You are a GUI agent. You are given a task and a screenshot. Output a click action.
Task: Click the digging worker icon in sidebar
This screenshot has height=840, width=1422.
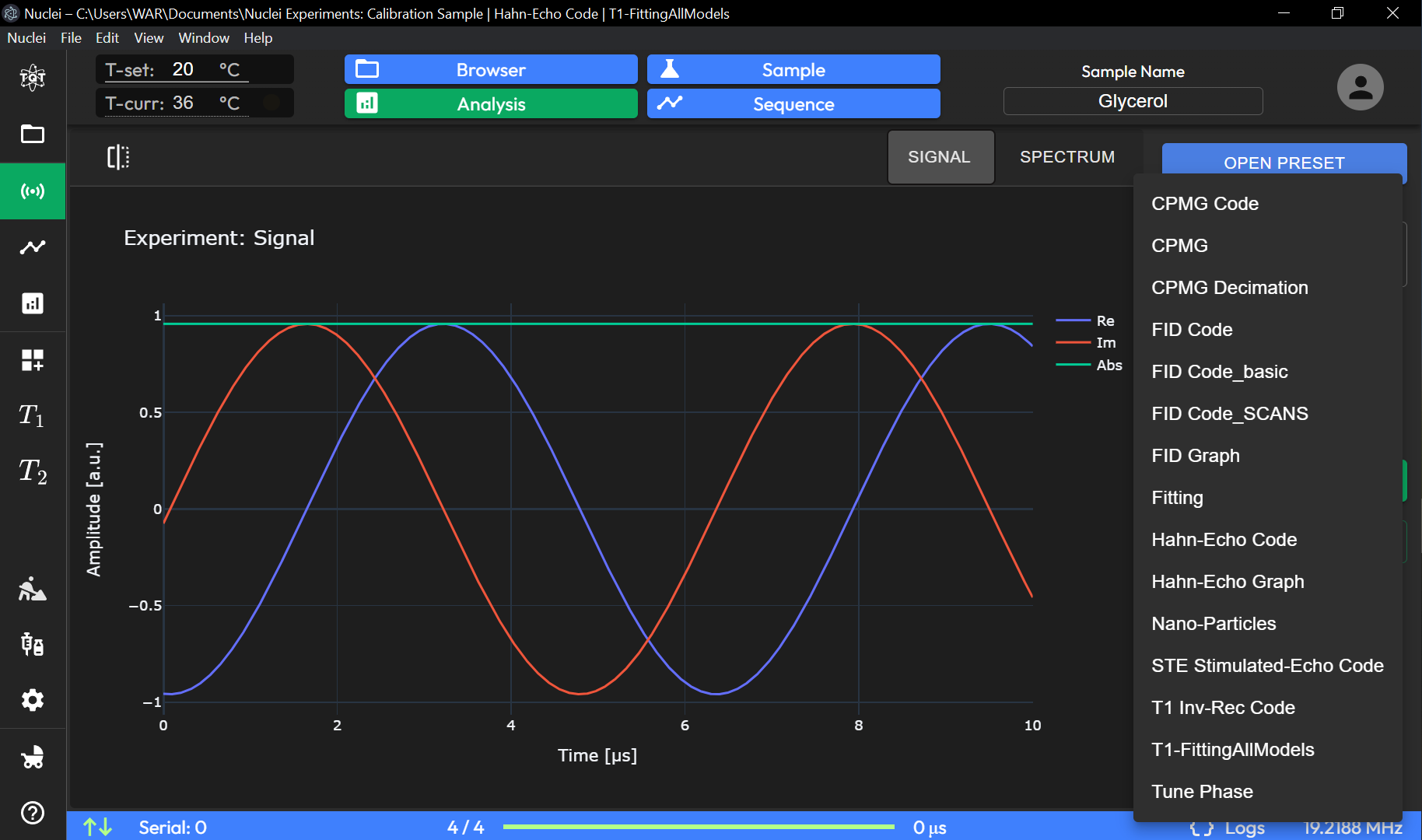pyautogui.click(x=33, y=589)
